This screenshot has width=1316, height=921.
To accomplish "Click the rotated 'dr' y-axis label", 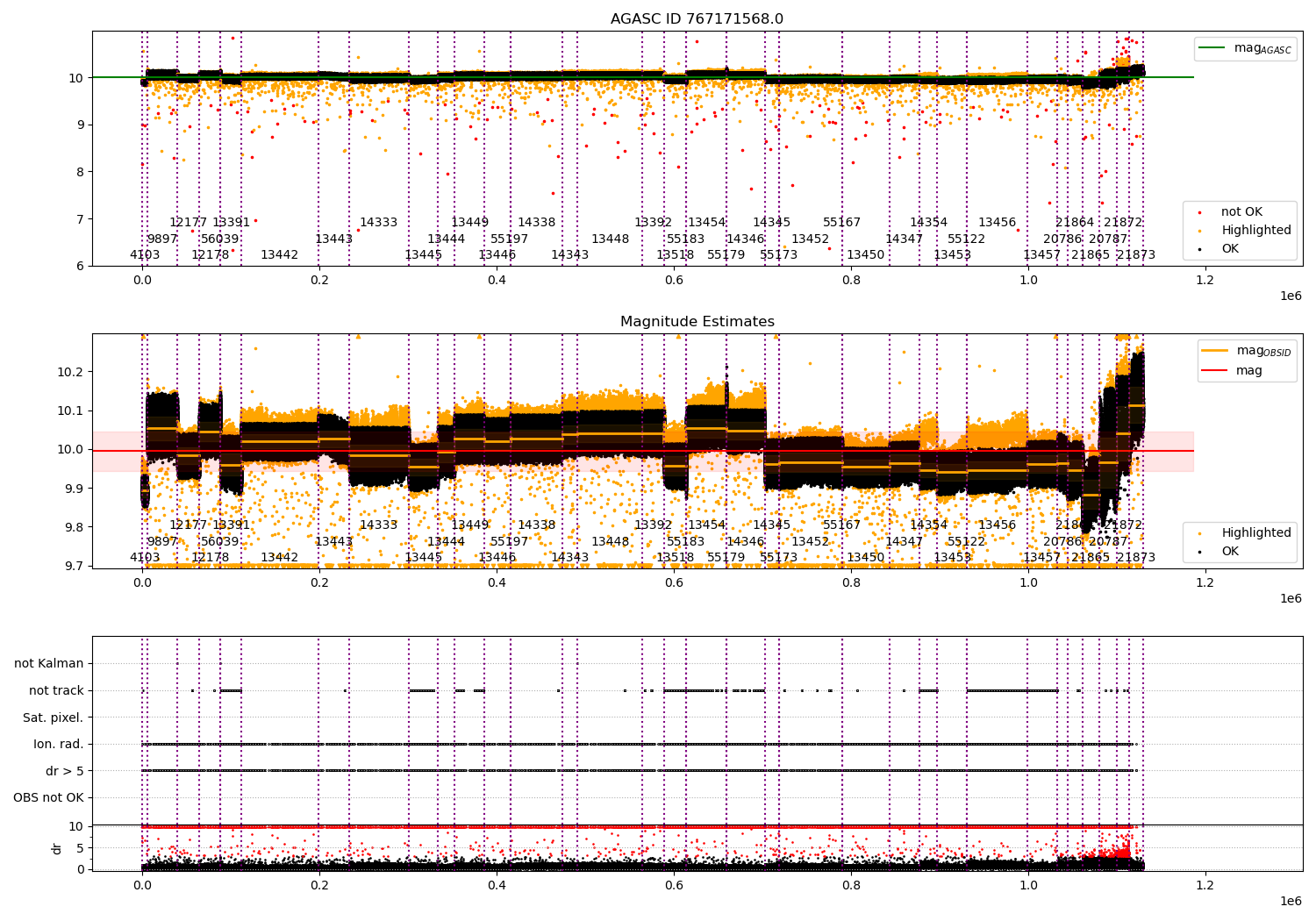I will click(57, 848).
